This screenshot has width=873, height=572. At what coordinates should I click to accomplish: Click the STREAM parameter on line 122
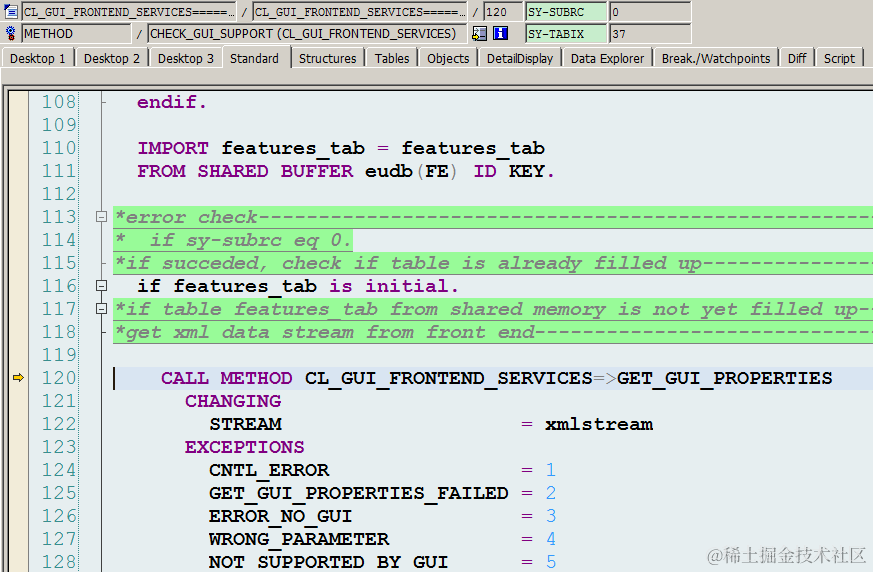pos(245,424)
